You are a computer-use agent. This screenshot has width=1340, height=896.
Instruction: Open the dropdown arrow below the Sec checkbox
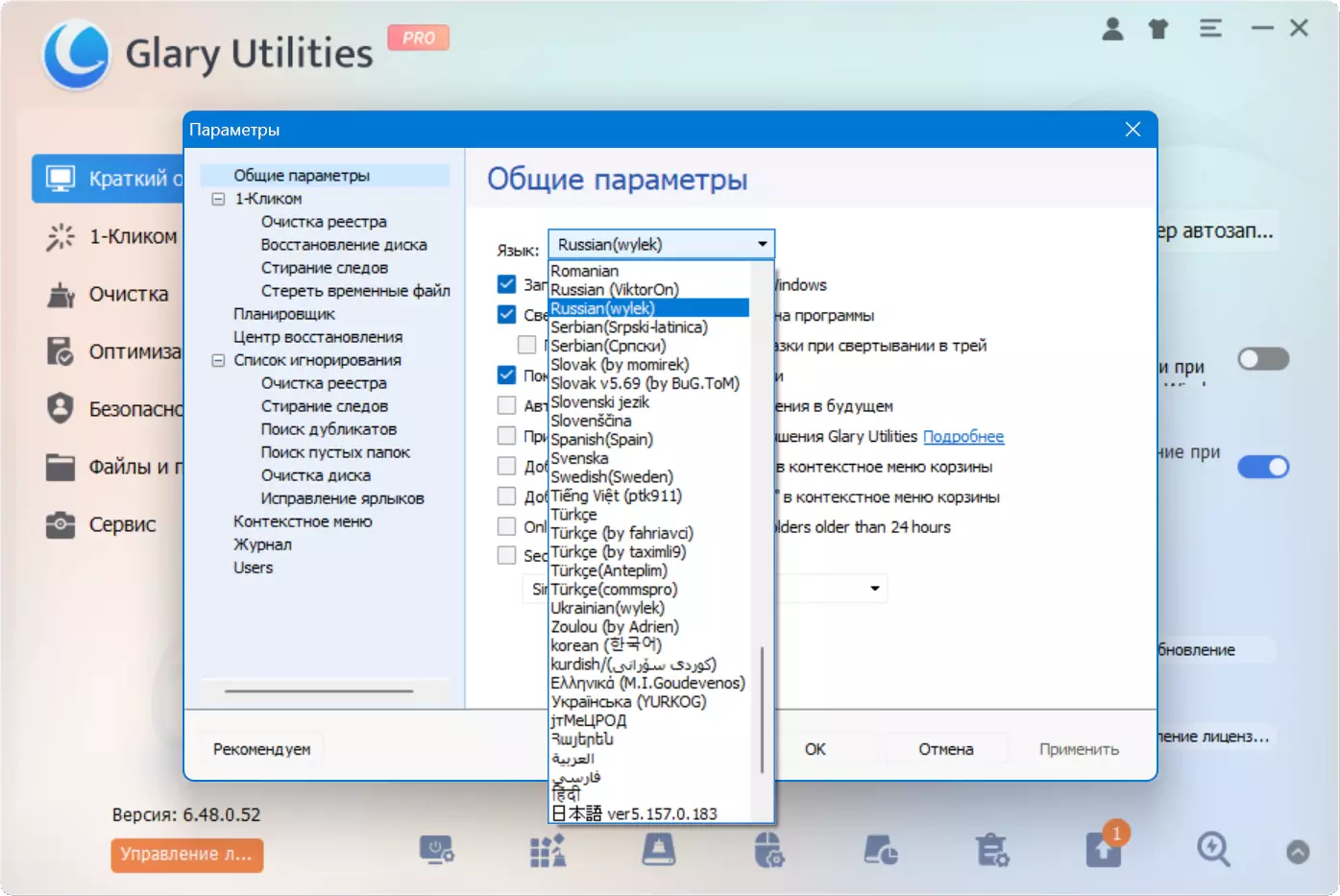tap(874, 588)
